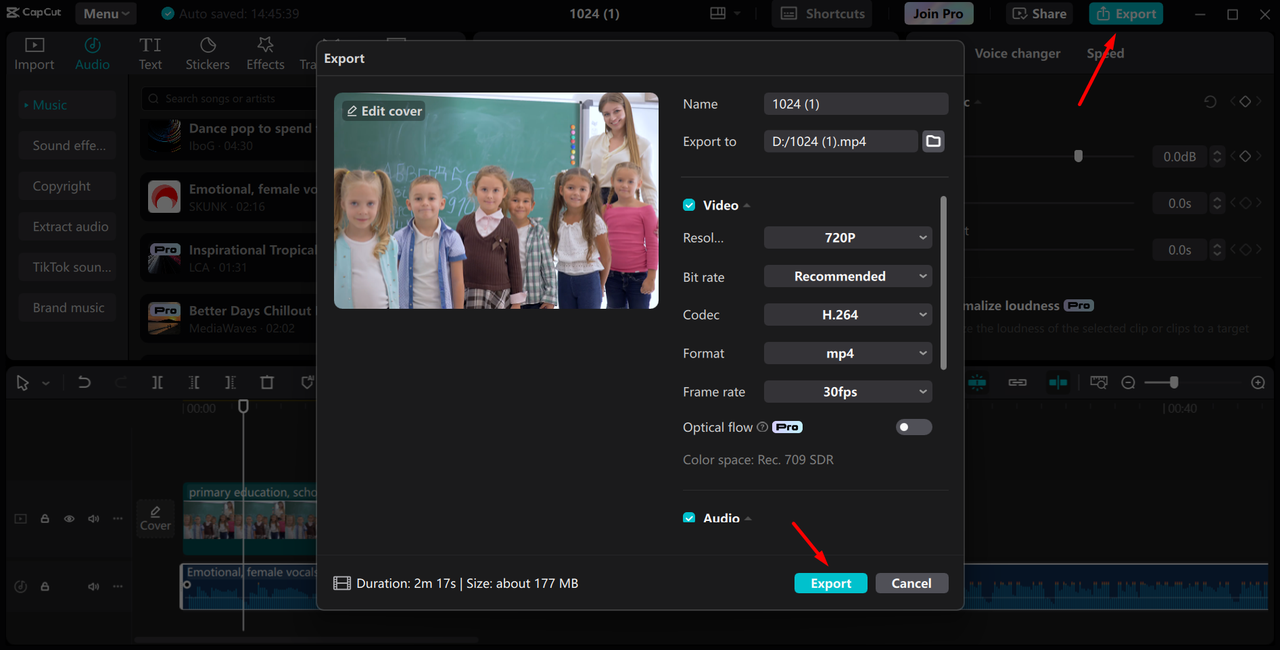Click the volume slider handle

1078,156
